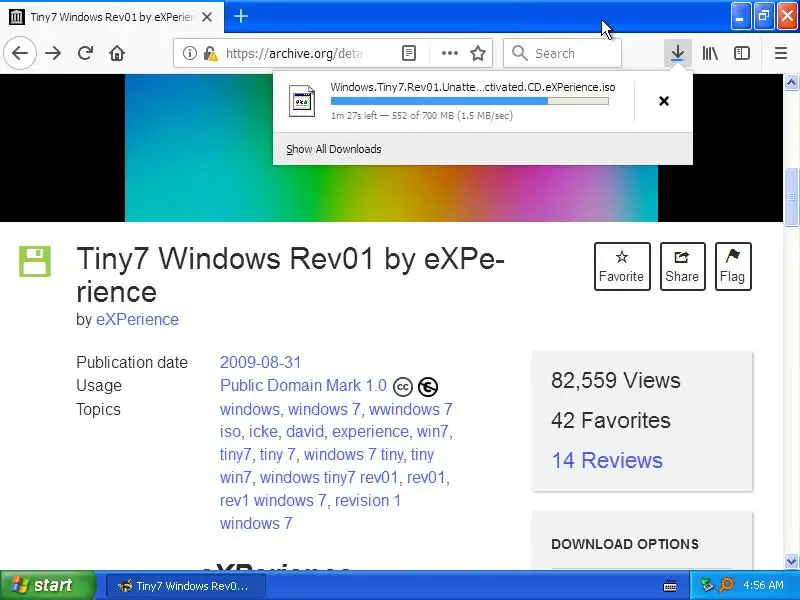Click the on-screen keyboard taskbar icon

(x=670, y=586)
